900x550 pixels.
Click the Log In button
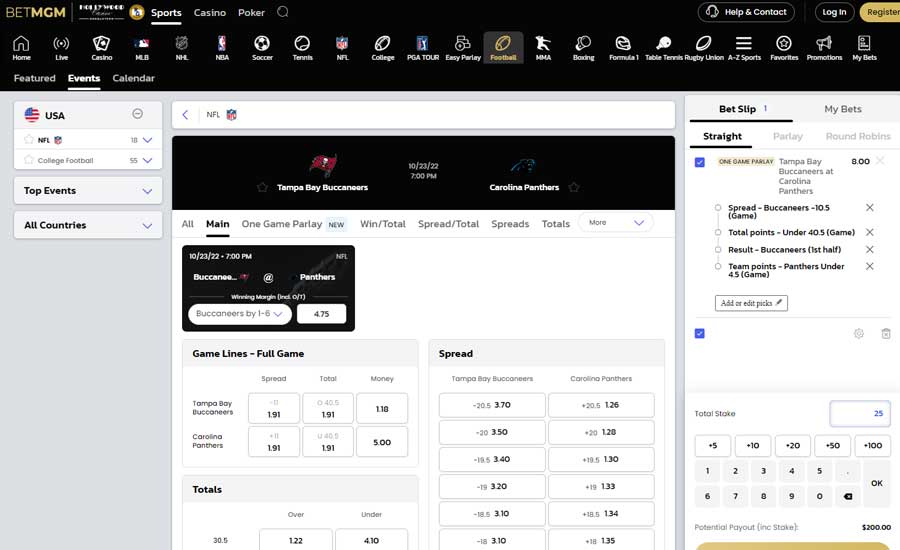[x=834, y=12]
